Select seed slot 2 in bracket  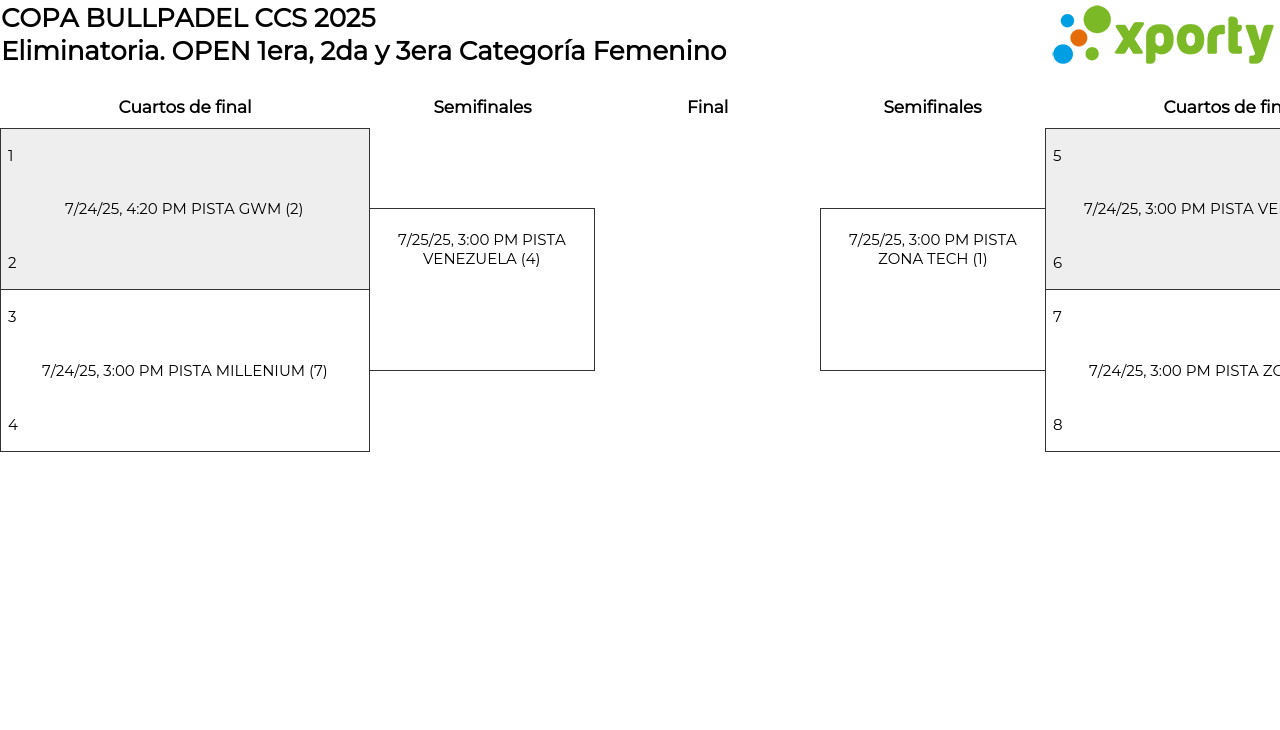click(x=12, y=263)
